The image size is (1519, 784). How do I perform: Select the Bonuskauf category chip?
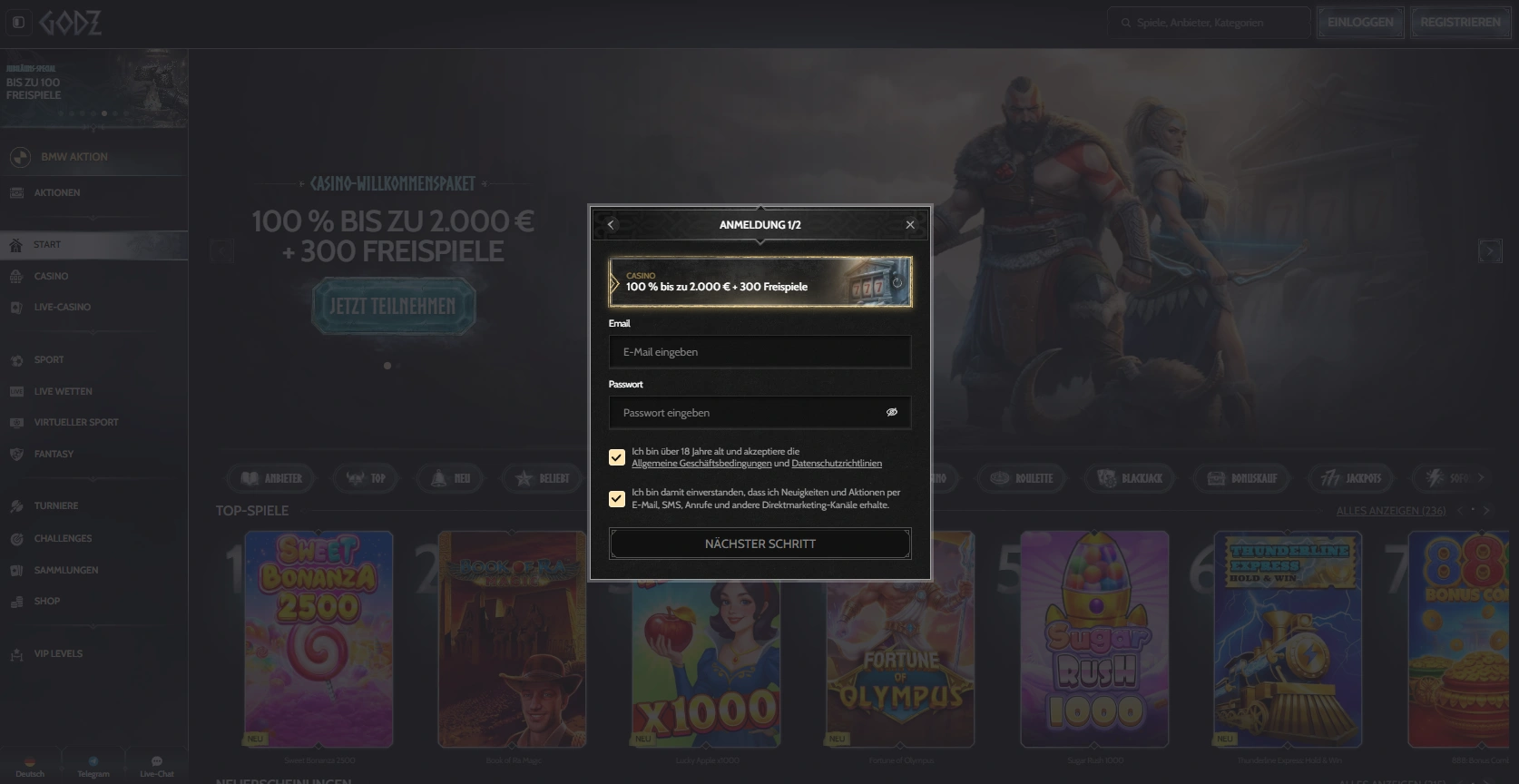(x=1241, y=478)
